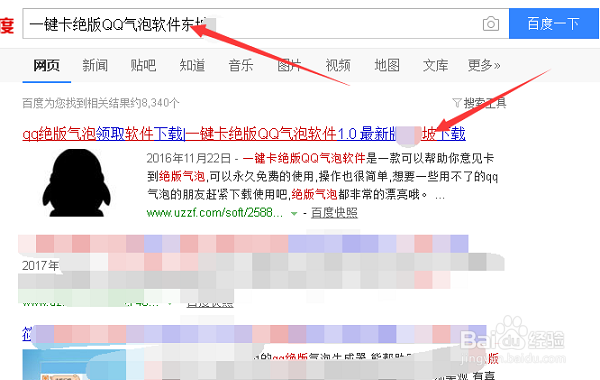Click the black QQ penguin thumbnail
Viewport: 600px width, 380px height.
77,183
